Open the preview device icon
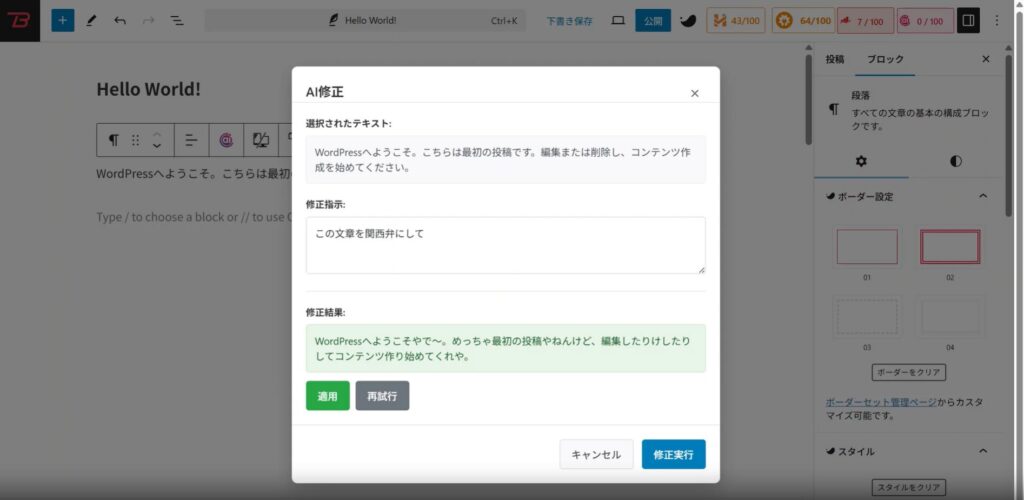The width and height of the screenshot is (1024, 500). click(x=618, y=20)
